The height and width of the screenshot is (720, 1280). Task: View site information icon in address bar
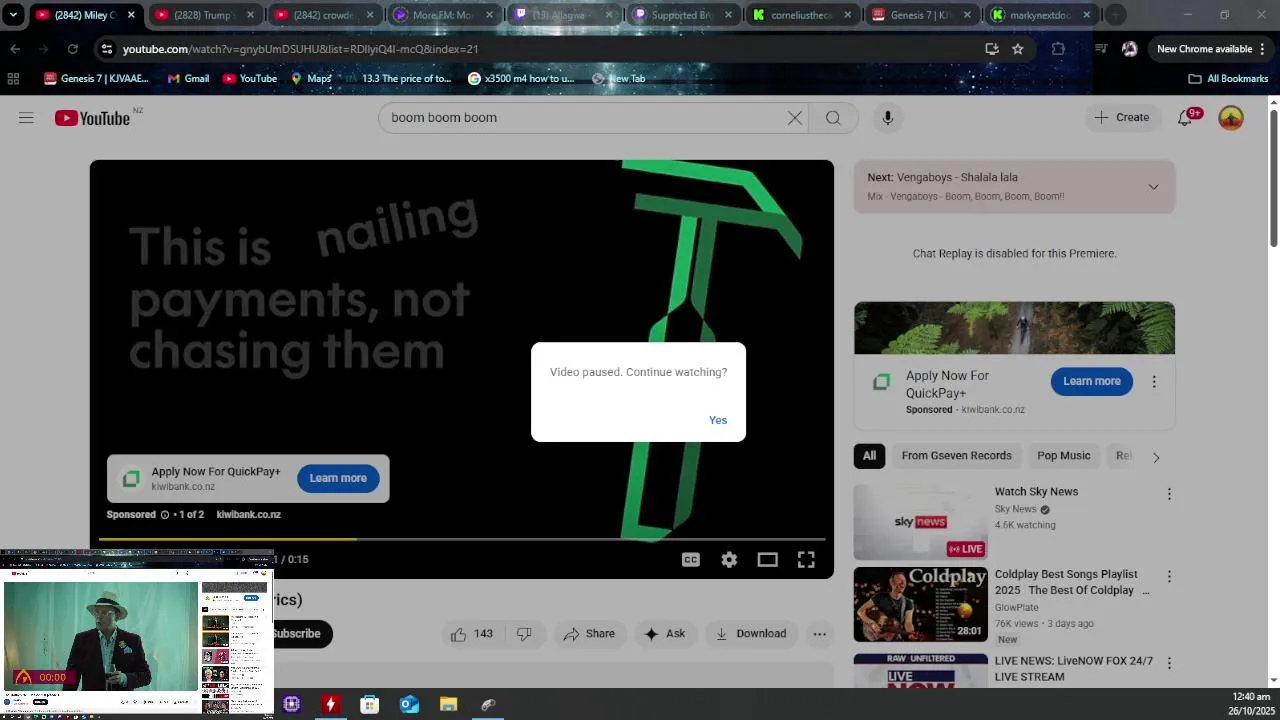pos(107,49)
